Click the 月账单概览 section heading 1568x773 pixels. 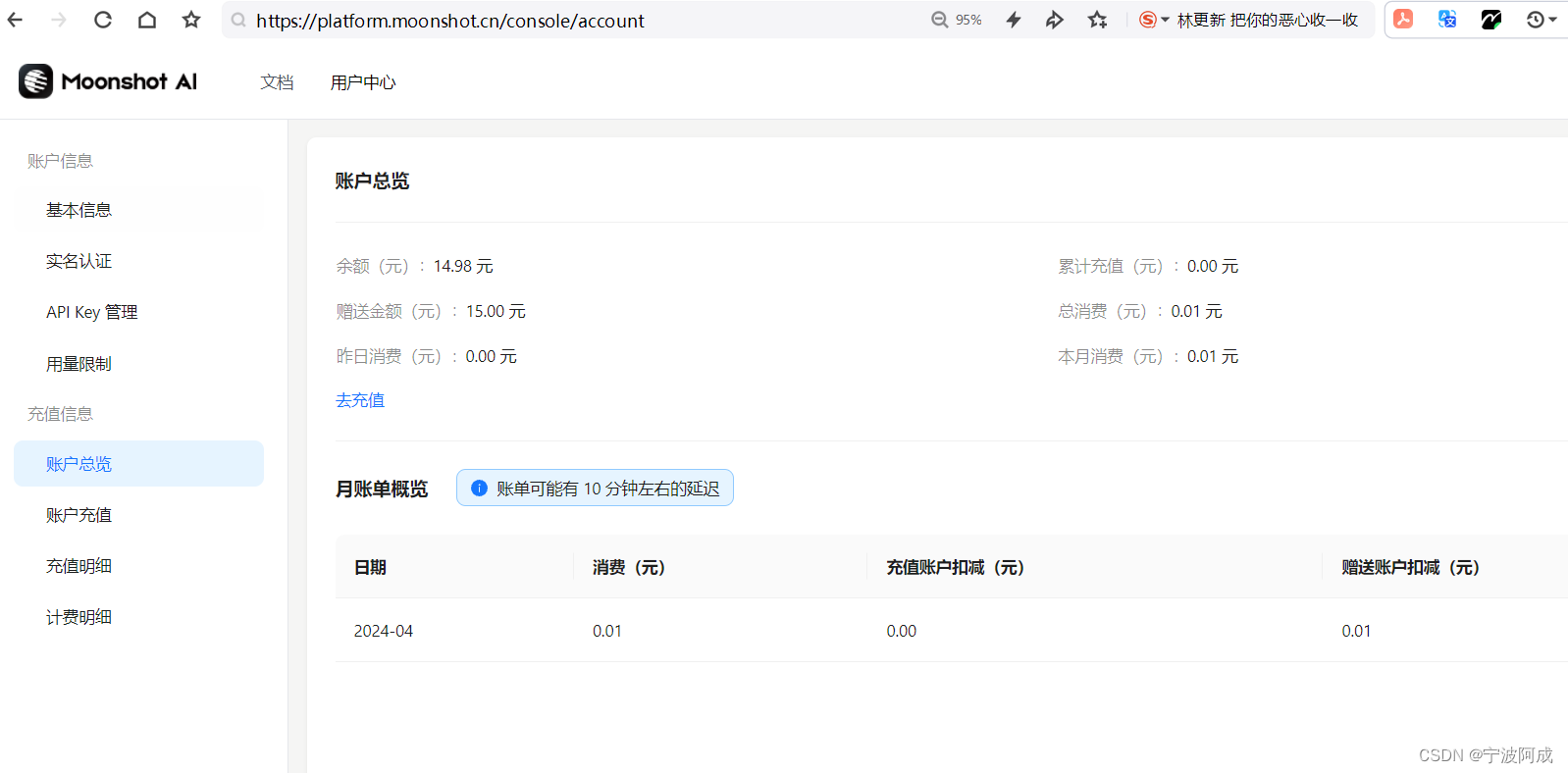click(x=382, y=489)
